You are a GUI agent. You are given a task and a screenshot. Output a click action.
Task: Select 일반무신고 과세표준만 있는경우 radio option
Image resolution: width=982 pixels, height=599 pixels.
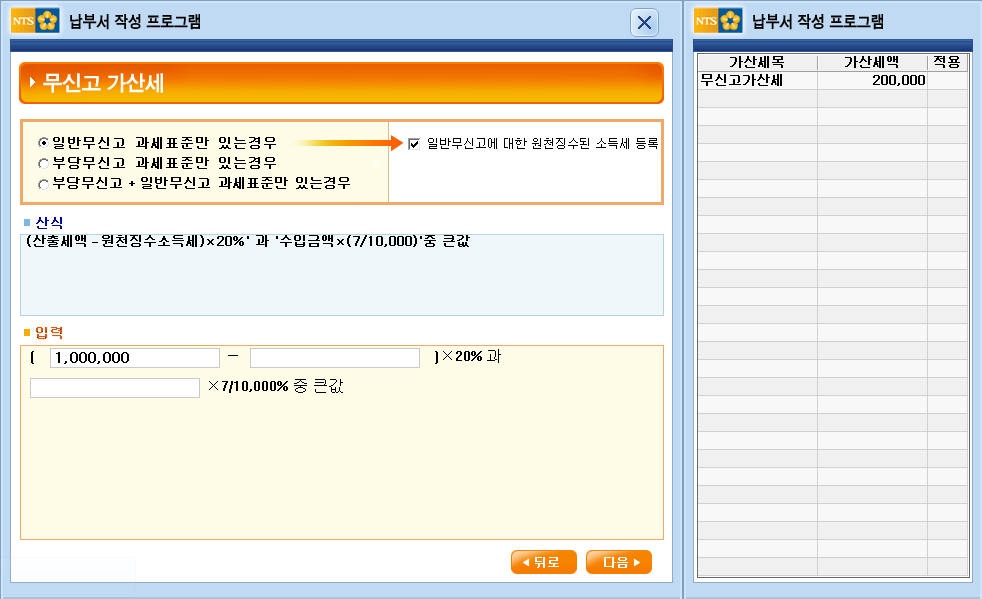tap(43, 143)
